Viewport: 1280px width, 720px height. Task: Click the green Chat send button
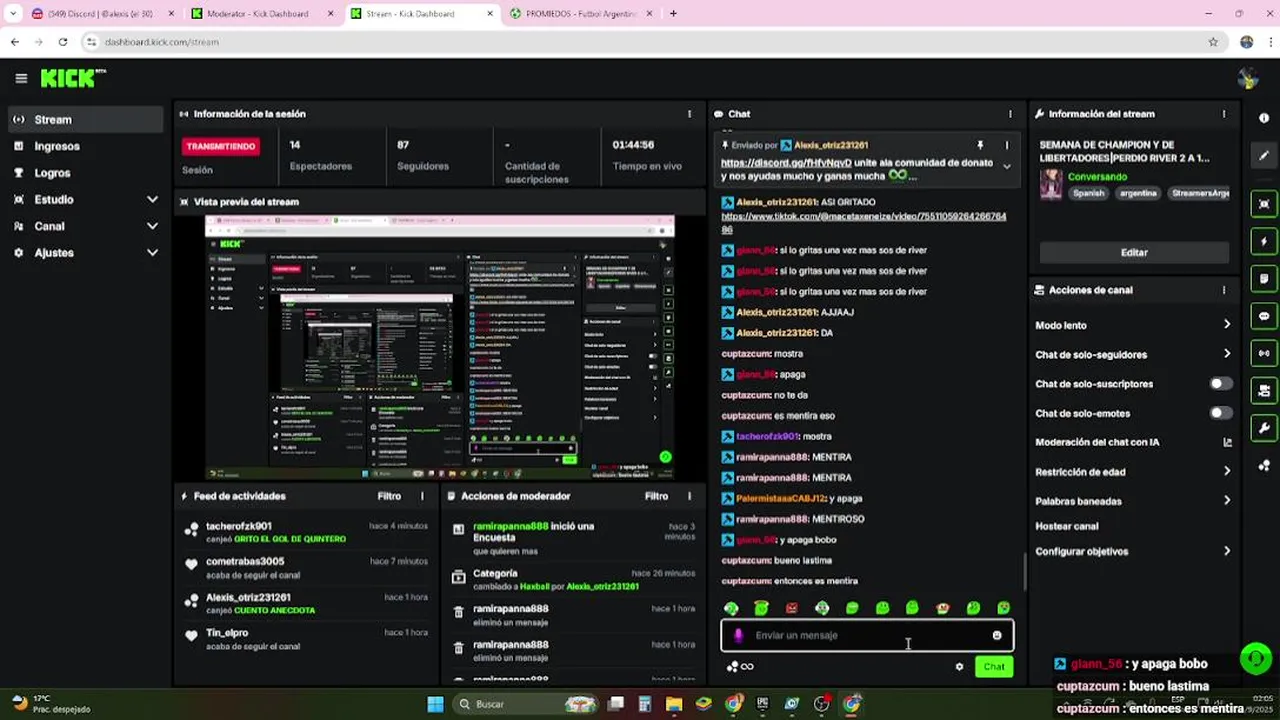pyautogui.click(x=994, y=667)
